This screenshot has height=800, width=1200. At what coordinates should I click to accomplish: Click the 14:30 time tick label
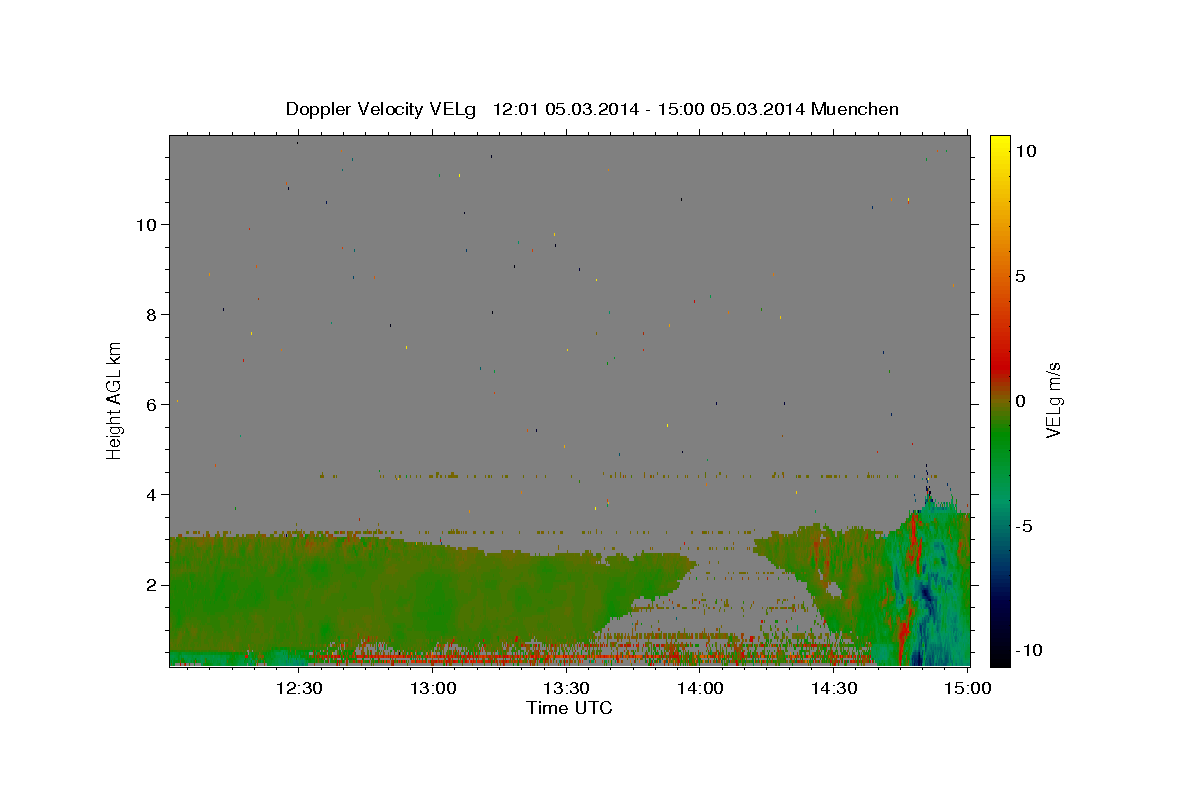[x=834, y=689]
